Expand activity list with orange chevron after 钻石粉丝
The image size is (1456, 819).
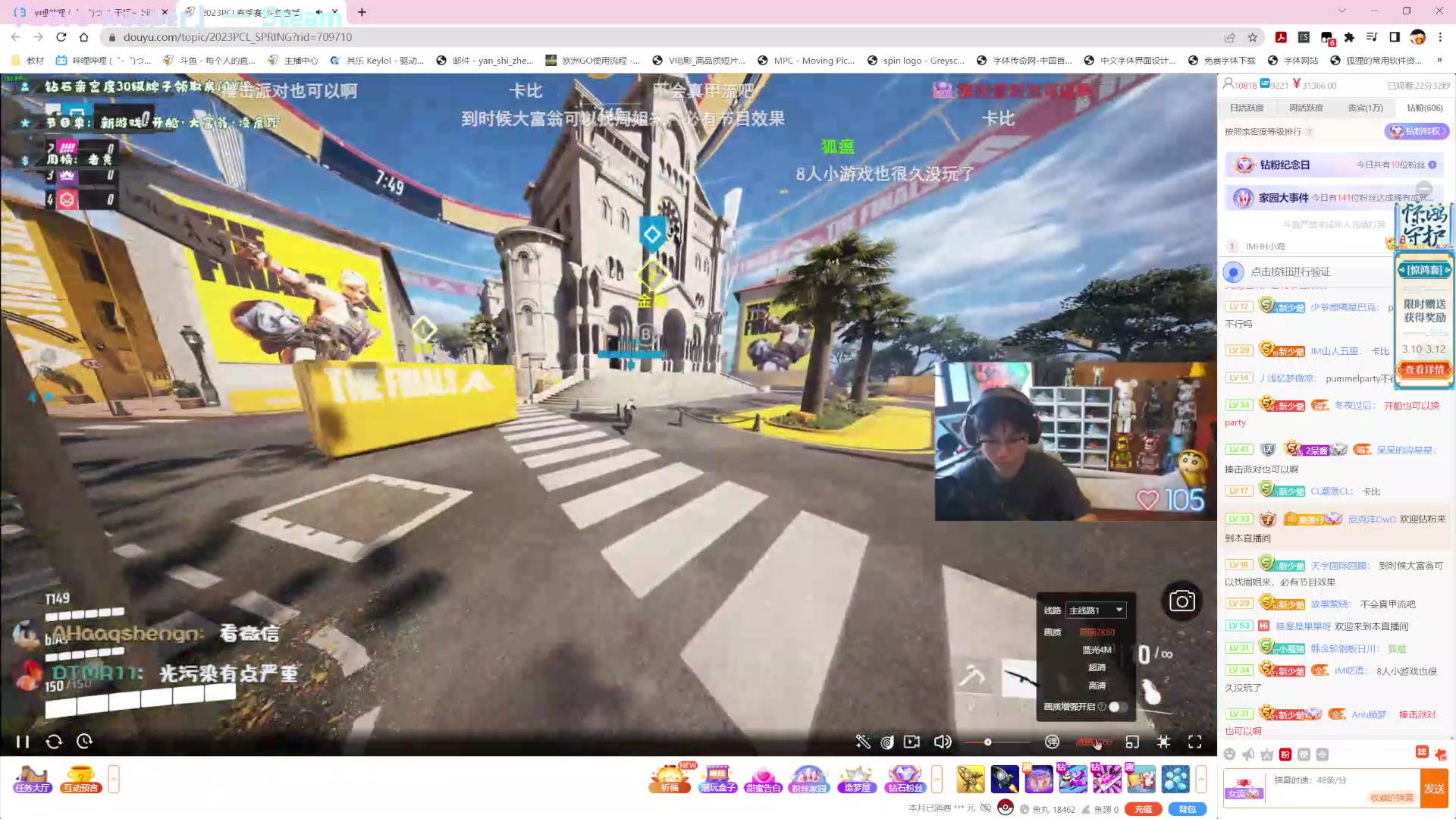(x=937, y=779)
